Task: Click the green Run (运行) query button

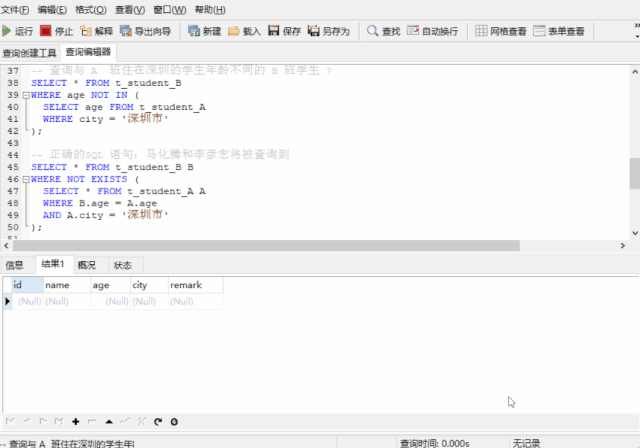Action: [x=17, y=31]
